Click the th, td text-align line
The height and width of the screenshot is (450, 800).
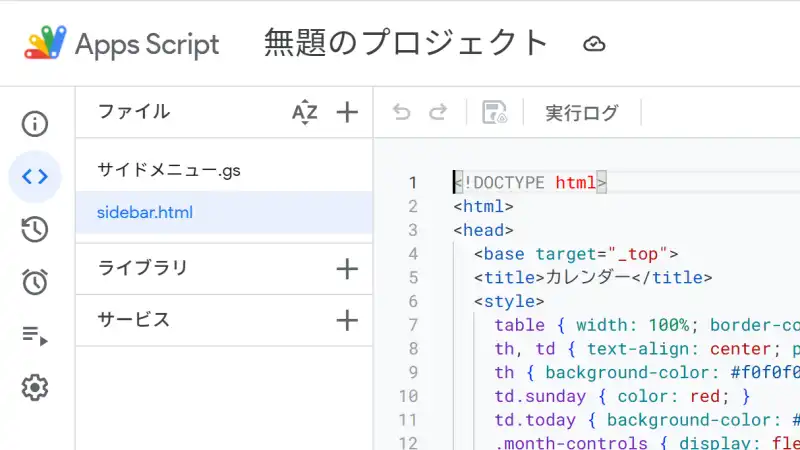[647, 349]
